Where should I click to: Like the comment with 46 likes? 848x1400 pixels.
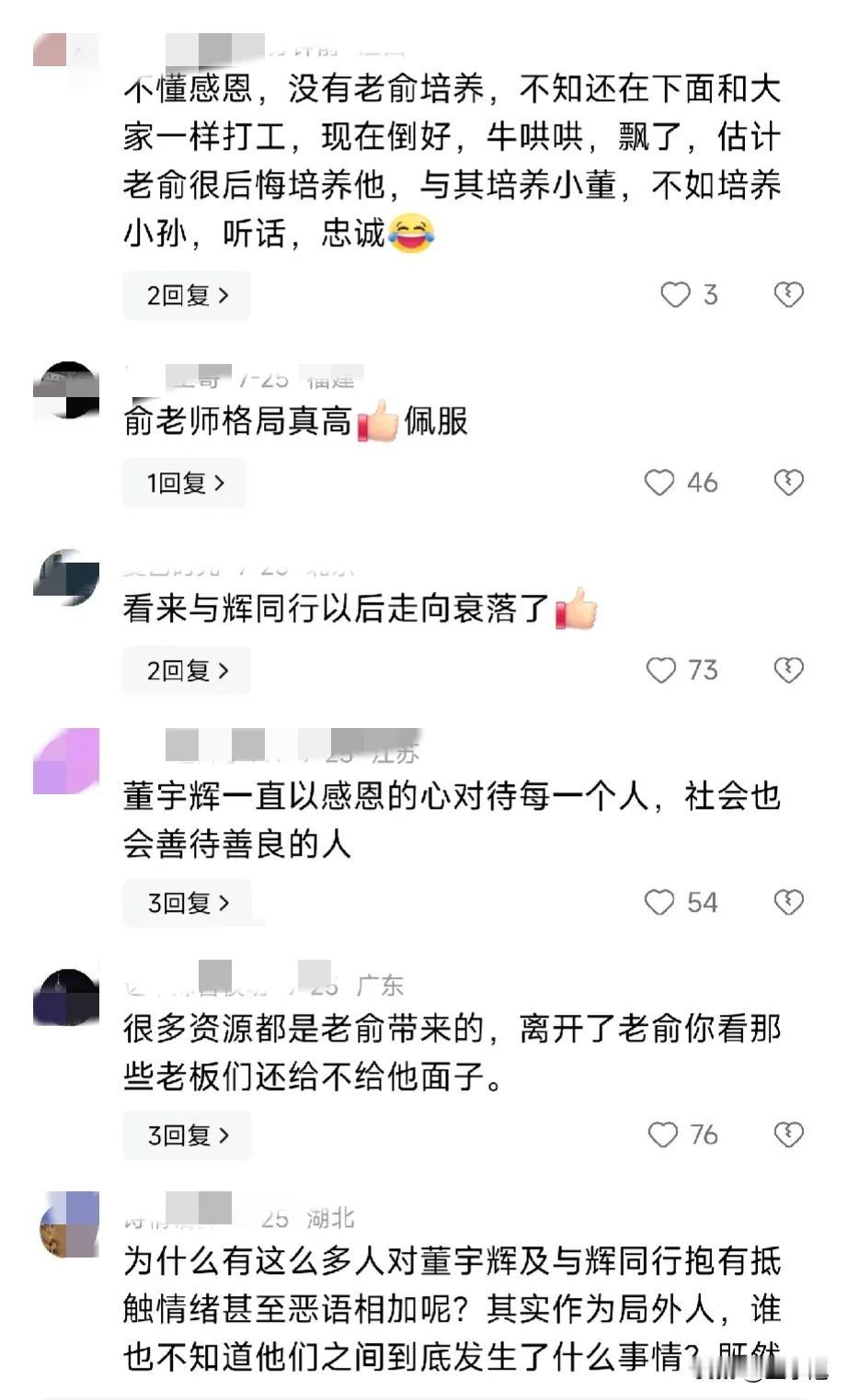[x=659, y=483]
